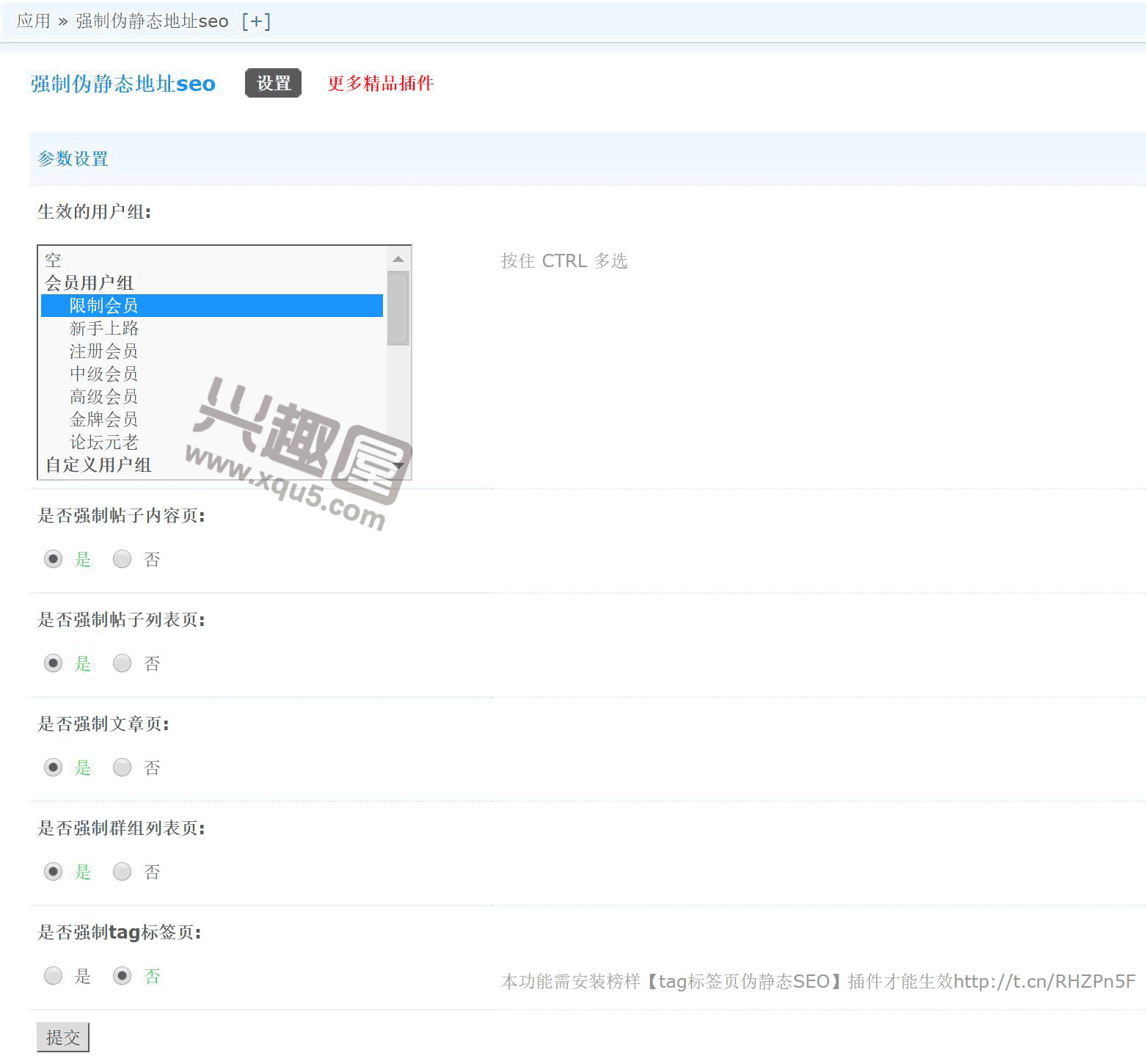The width and height of the screenshot is (1146, 1064).
Task: Select 新手上路 in the user group list
Action: click(x=212, y=329)
